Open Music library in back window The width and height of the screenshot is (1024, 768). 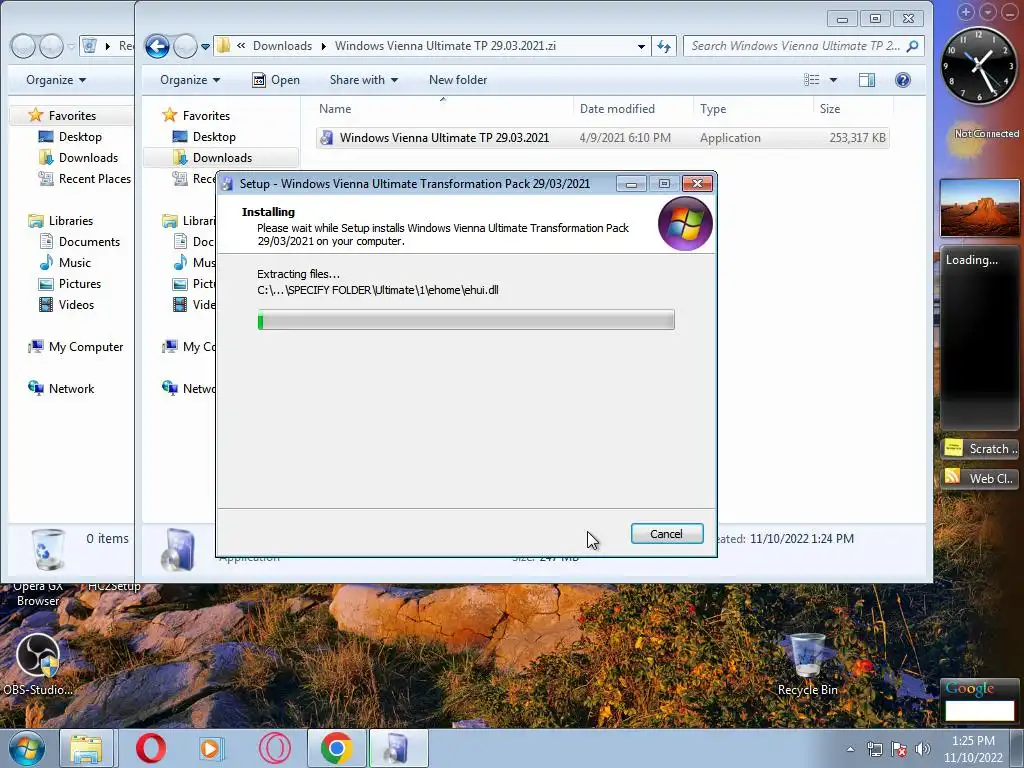click(74, 263)
